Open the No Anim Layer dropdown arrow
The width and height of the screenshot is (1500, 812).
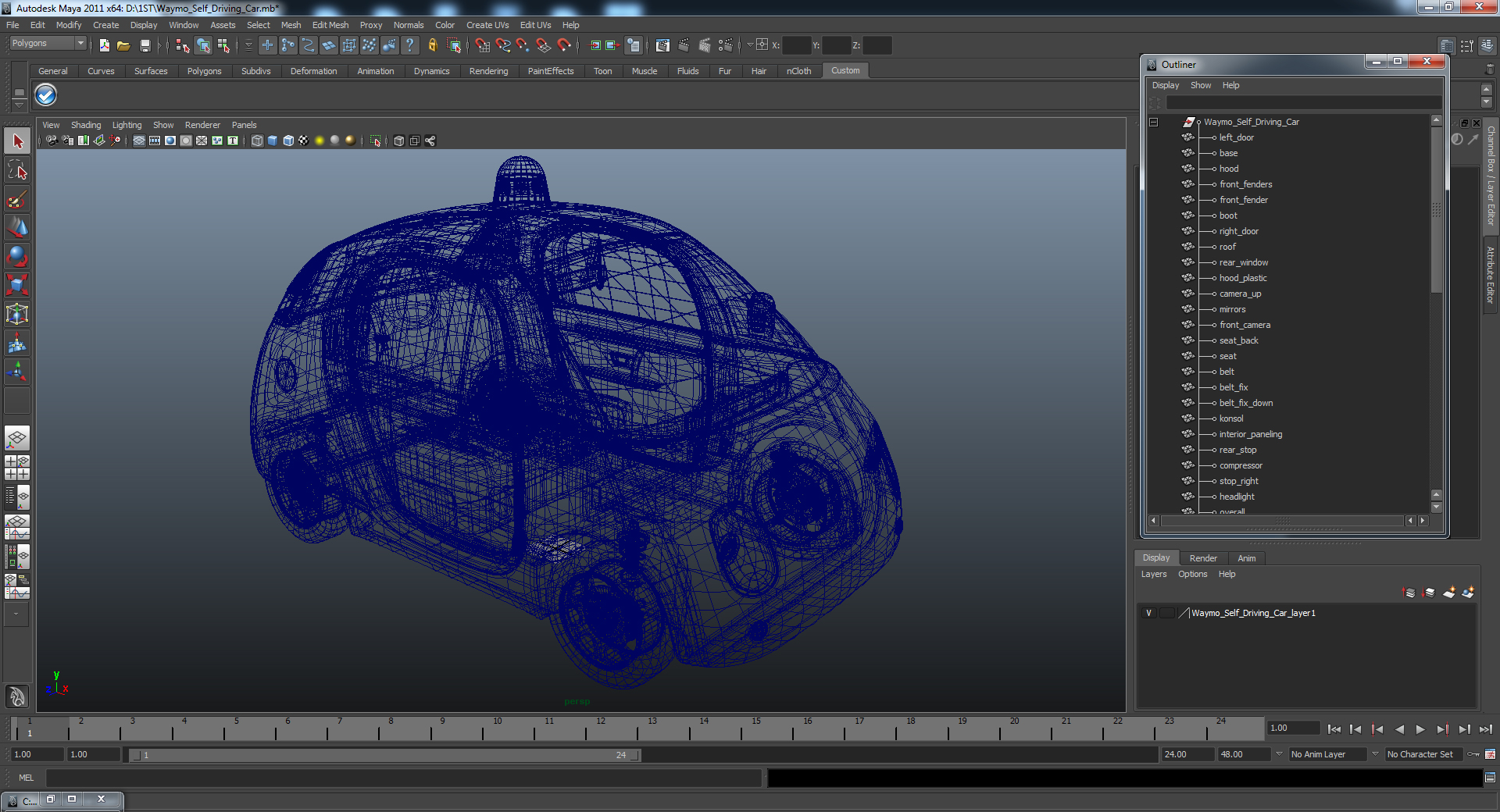point(1279,754)
